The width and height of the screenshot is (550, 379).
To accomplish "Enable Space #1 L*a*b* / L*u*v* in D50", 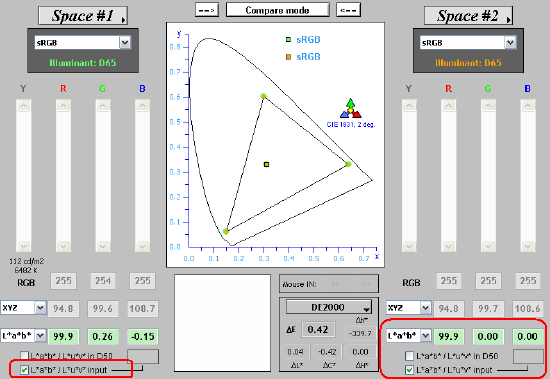I will [x=24, y=356].
